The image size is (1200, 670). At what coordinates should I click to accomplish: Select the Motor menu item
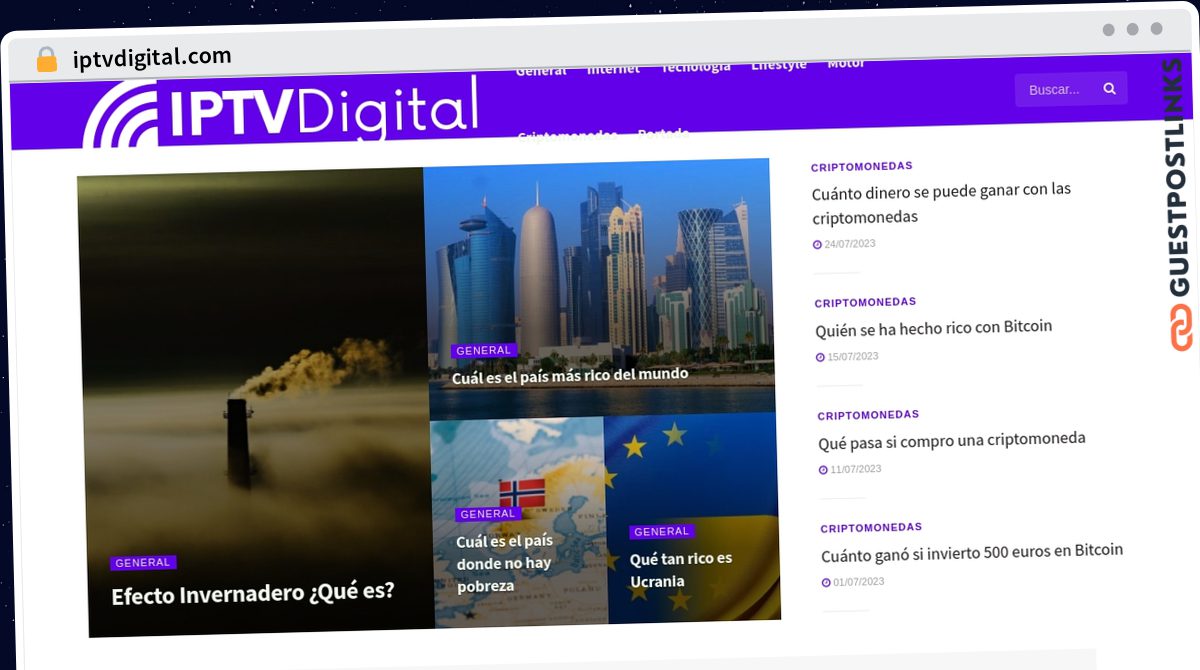click(x=846, y=63)
